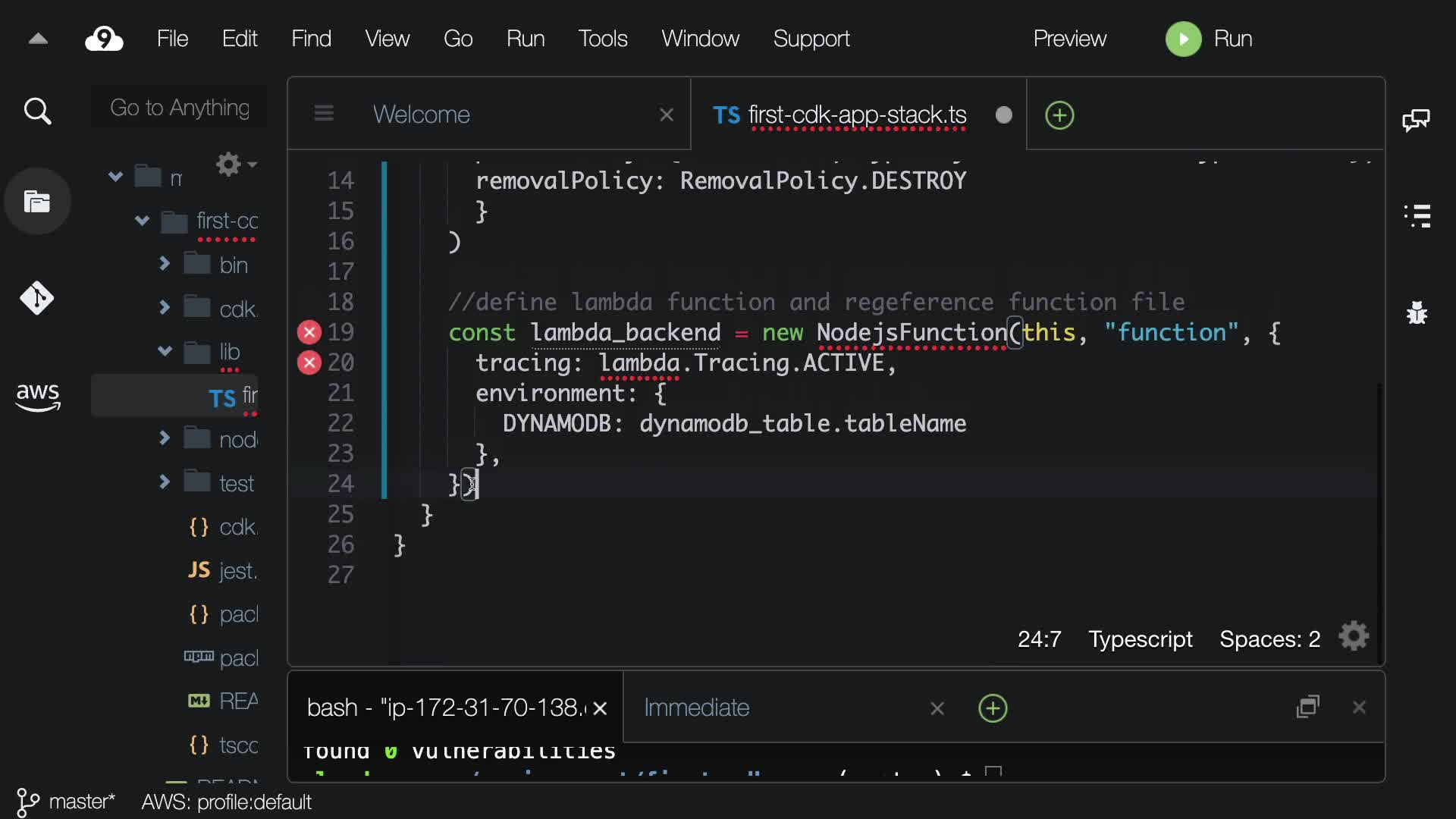
Task: Open the Source Control git icon
Action: point(37,298)
